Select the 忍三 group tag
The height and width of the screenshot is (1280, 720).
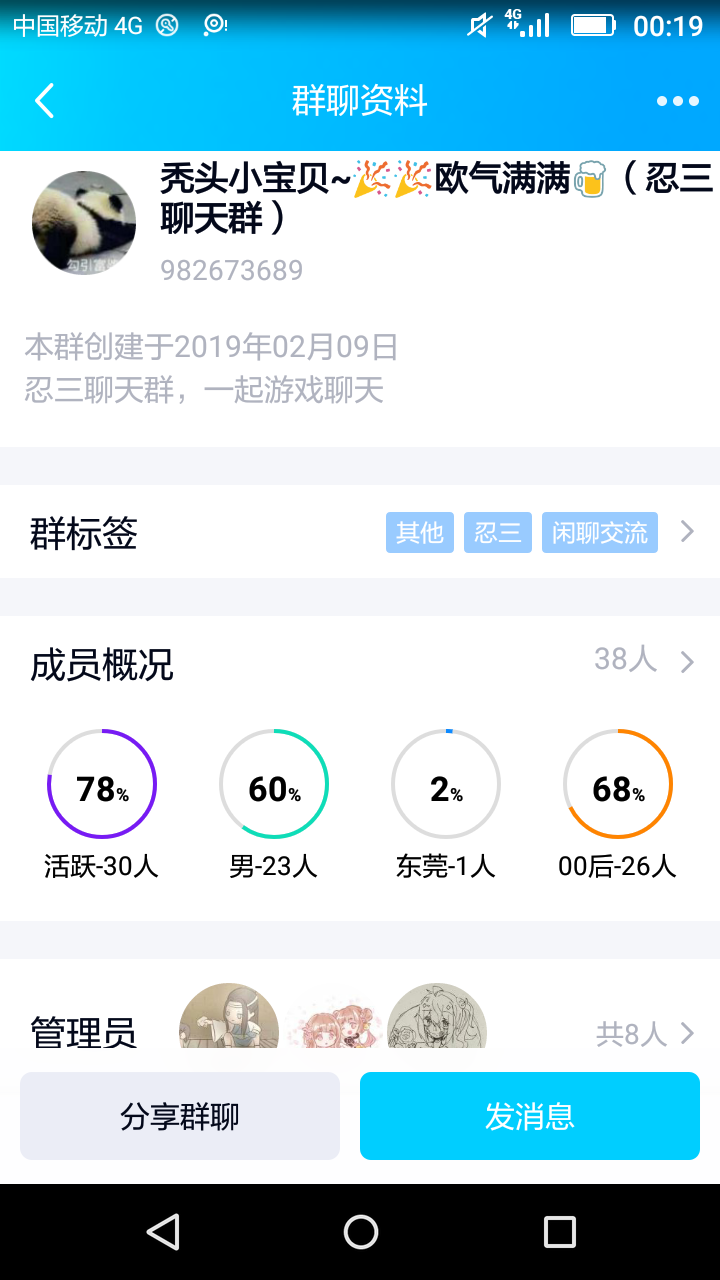498,532
